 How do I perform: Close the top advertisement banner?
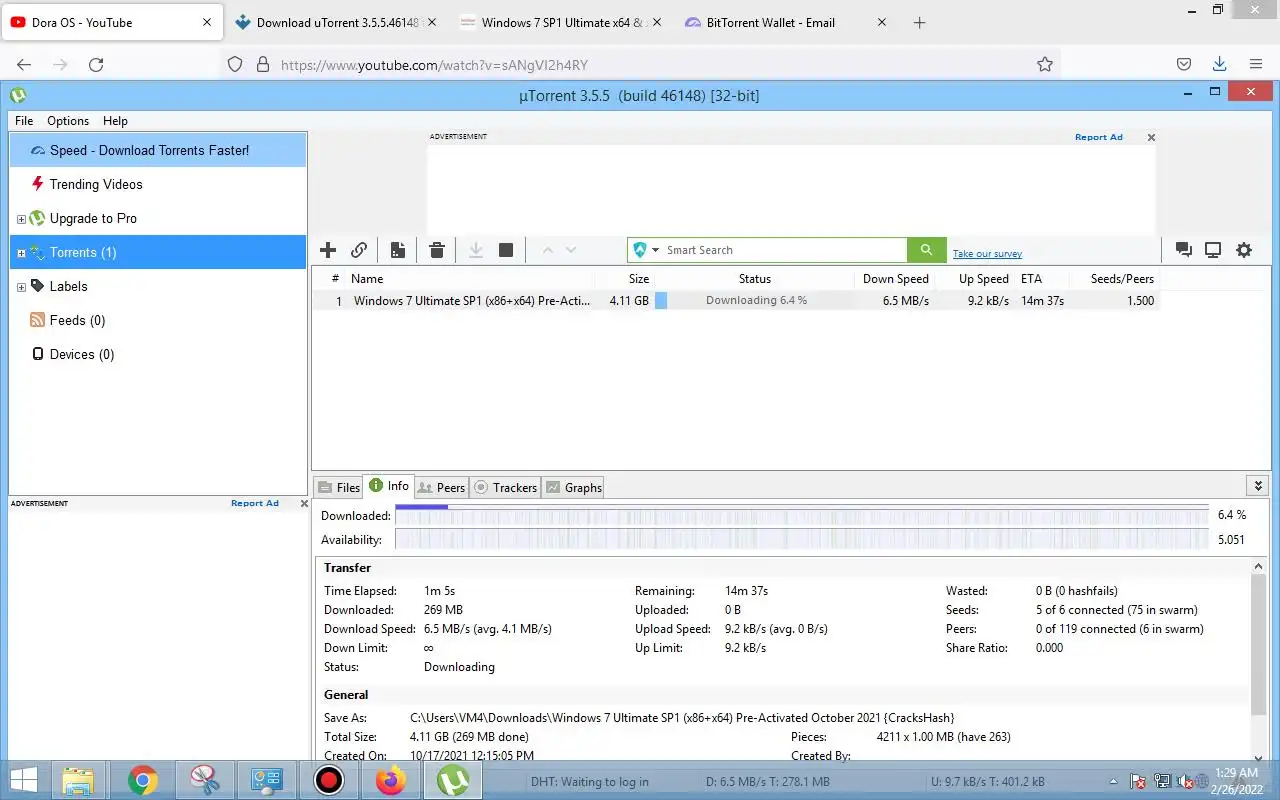pyautogui.click(x=1151, y=137)
